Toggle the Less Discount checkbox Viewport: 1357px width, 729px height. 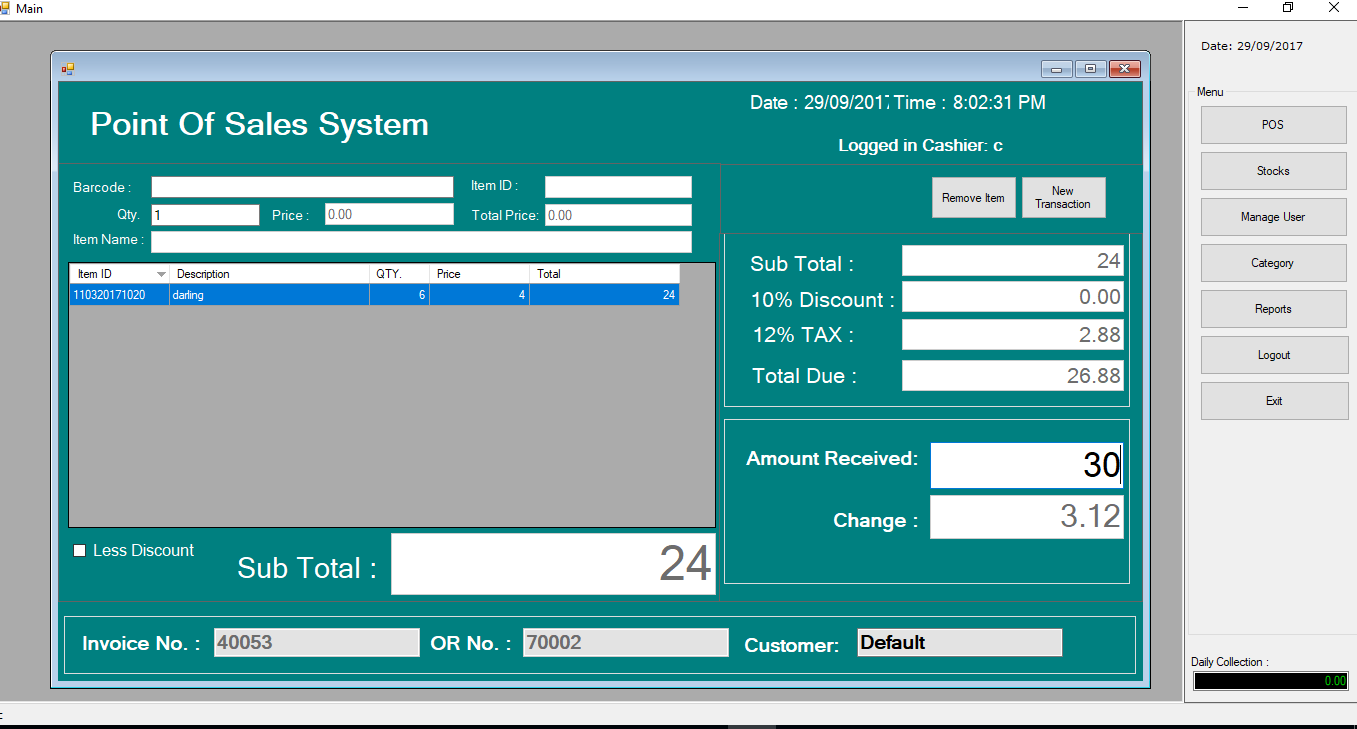coord(77,550)
